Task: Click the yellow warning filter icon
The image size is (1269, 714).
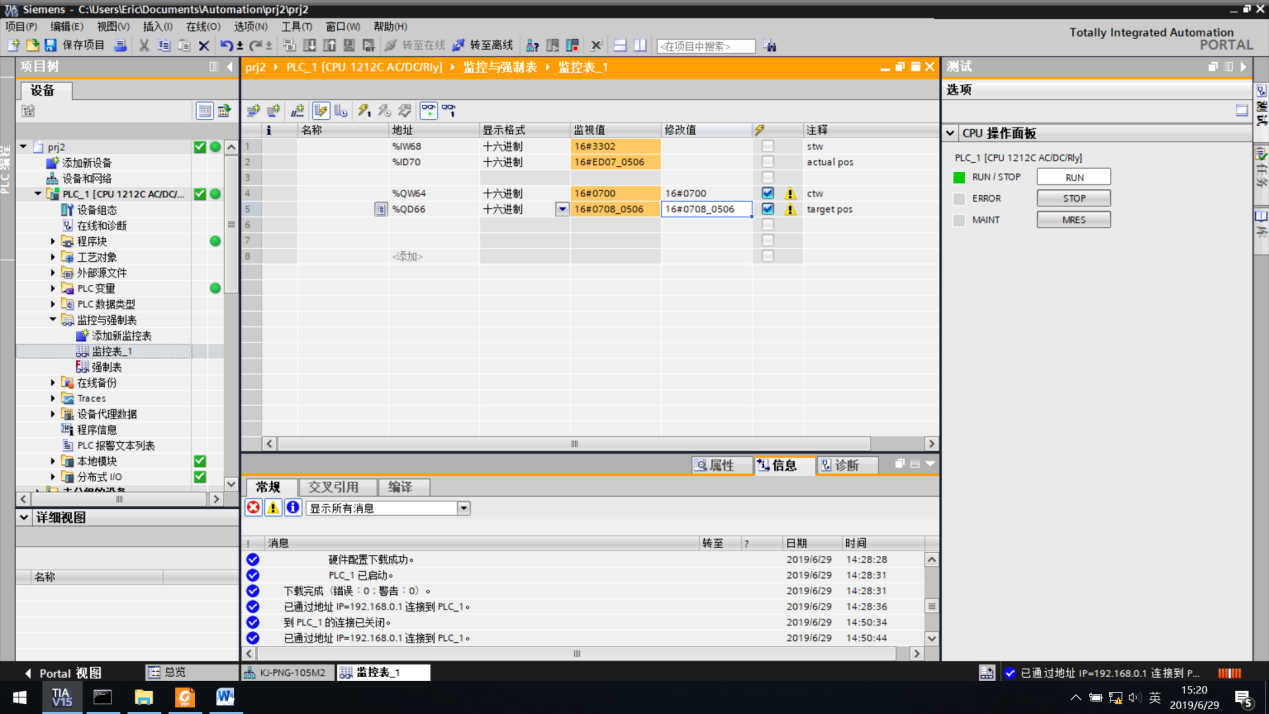Action: pyautogui.click(x=273, y=508)
